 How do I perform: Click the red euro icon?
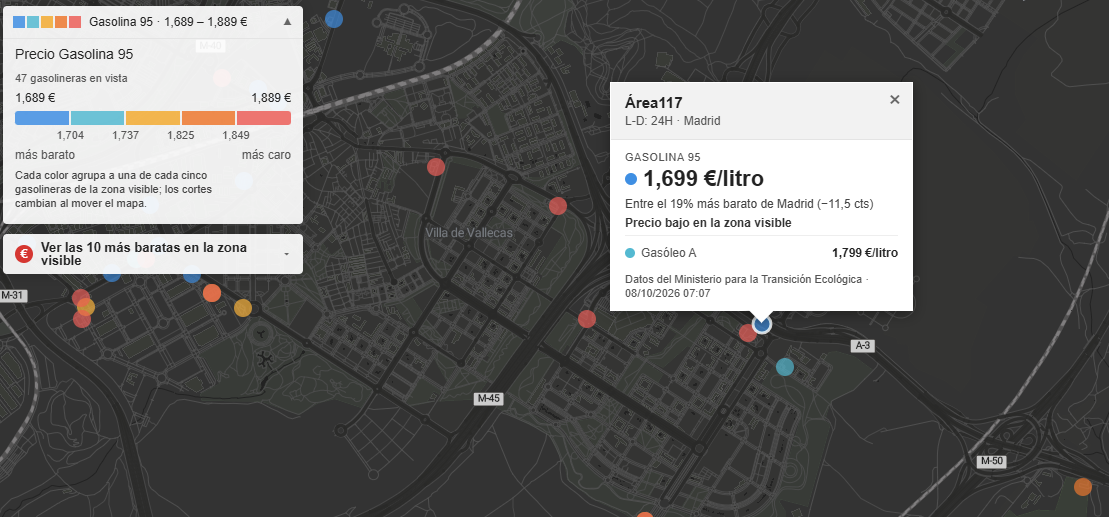point(24,254)
